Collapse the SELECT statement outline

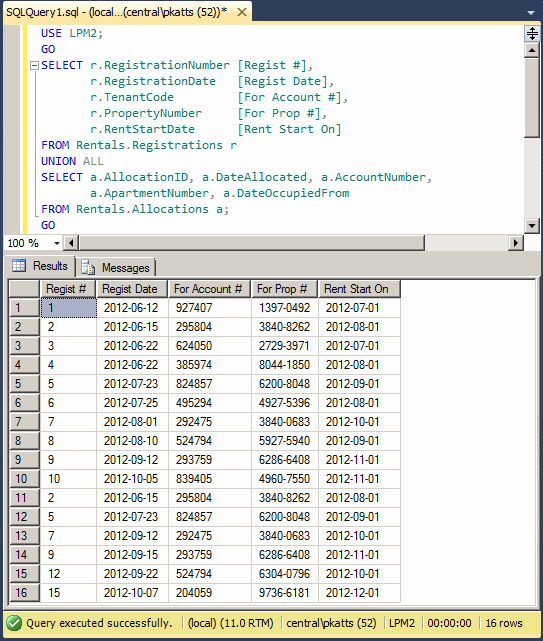coord(35,65)
